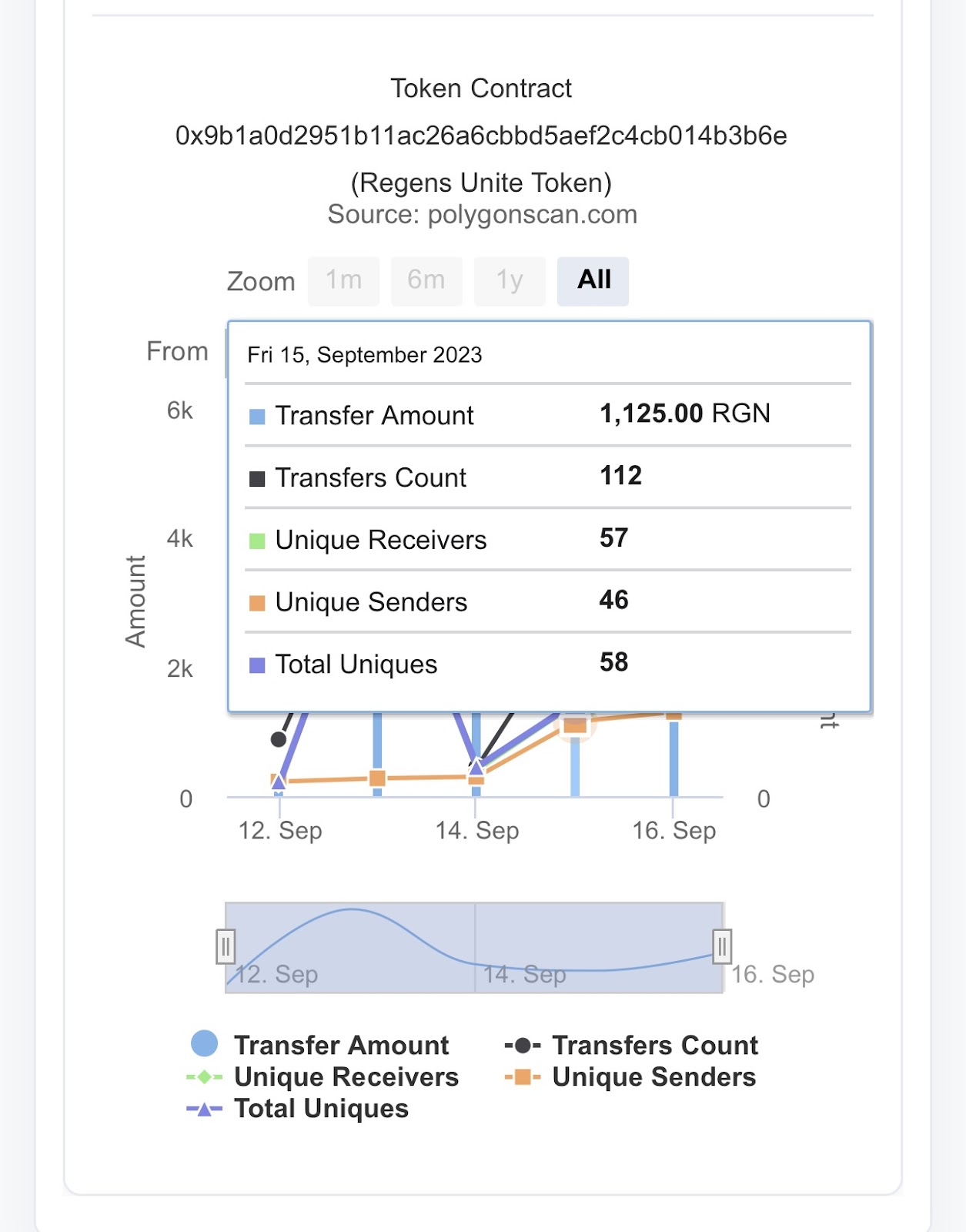Screen dimensions: 966x1232
Task: Click the left navigator range handle
Action: [226, 947]
